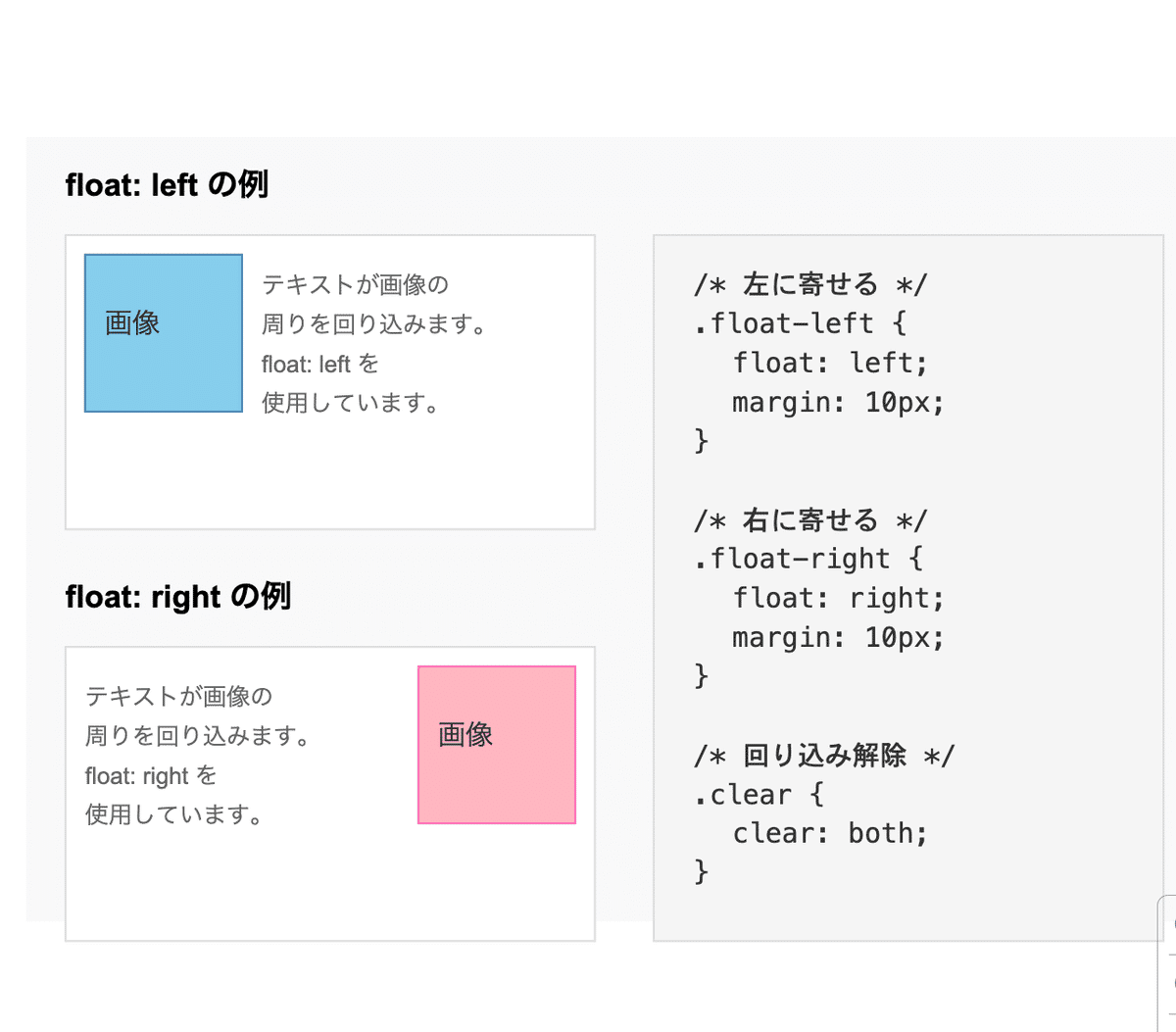Select the 'float: left の例' heading
Screen dimensions: 1176x1032
167,184
